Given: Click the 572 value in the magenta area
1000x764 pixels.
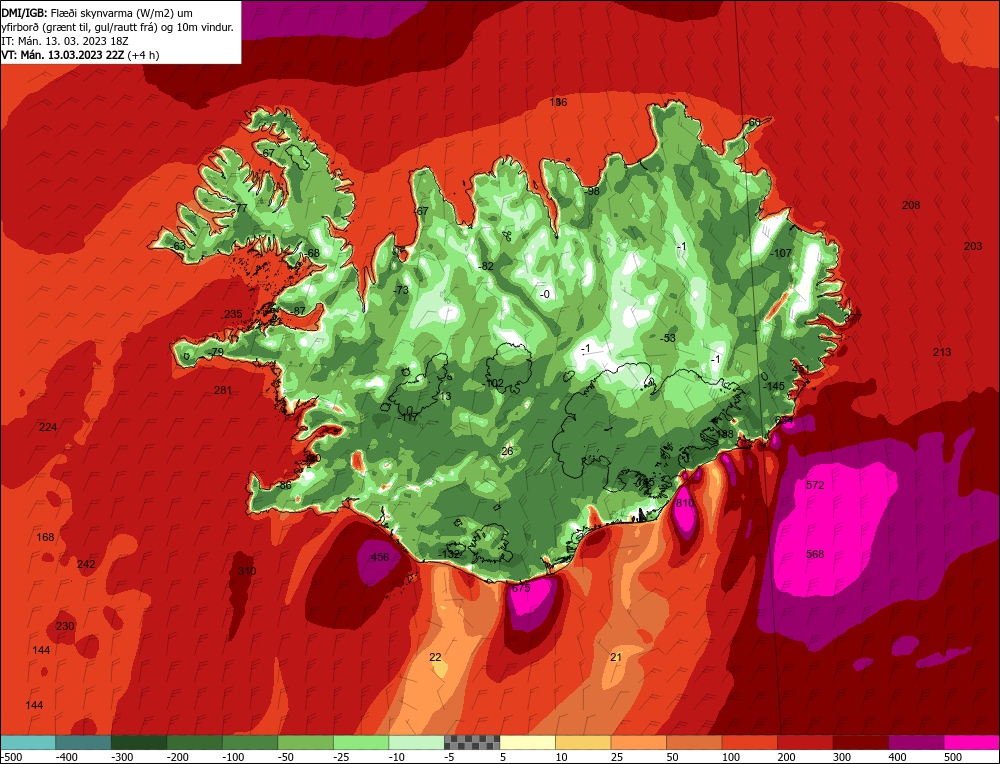Looking at the screenshot, I should [x=815, y=485].
